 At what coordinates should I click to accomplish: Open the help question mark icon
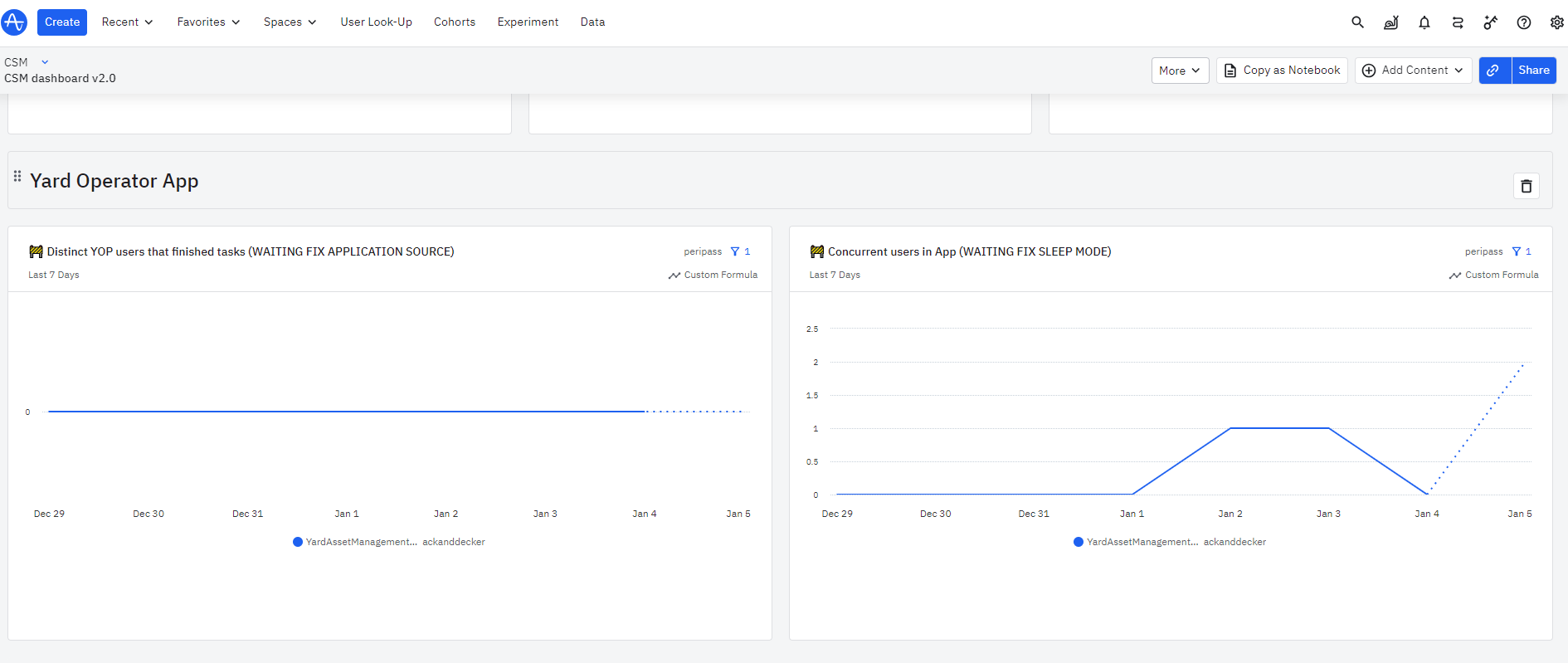[x=1524, y=22]
